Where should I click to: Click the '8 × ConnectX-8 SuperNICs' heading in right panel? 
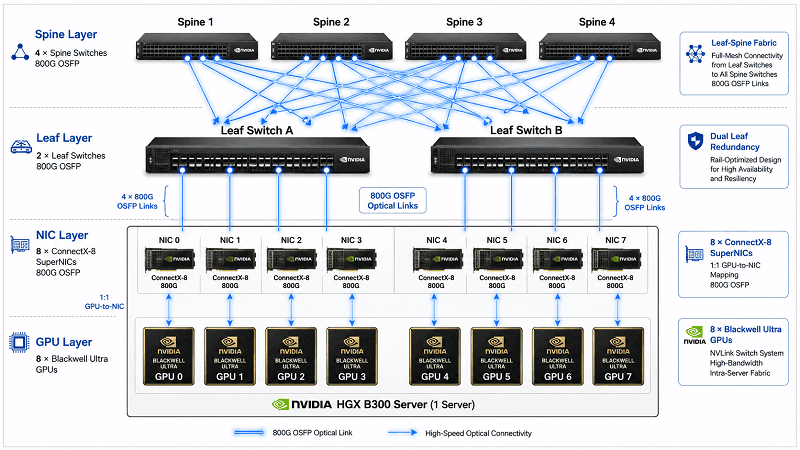click(741, 247)
